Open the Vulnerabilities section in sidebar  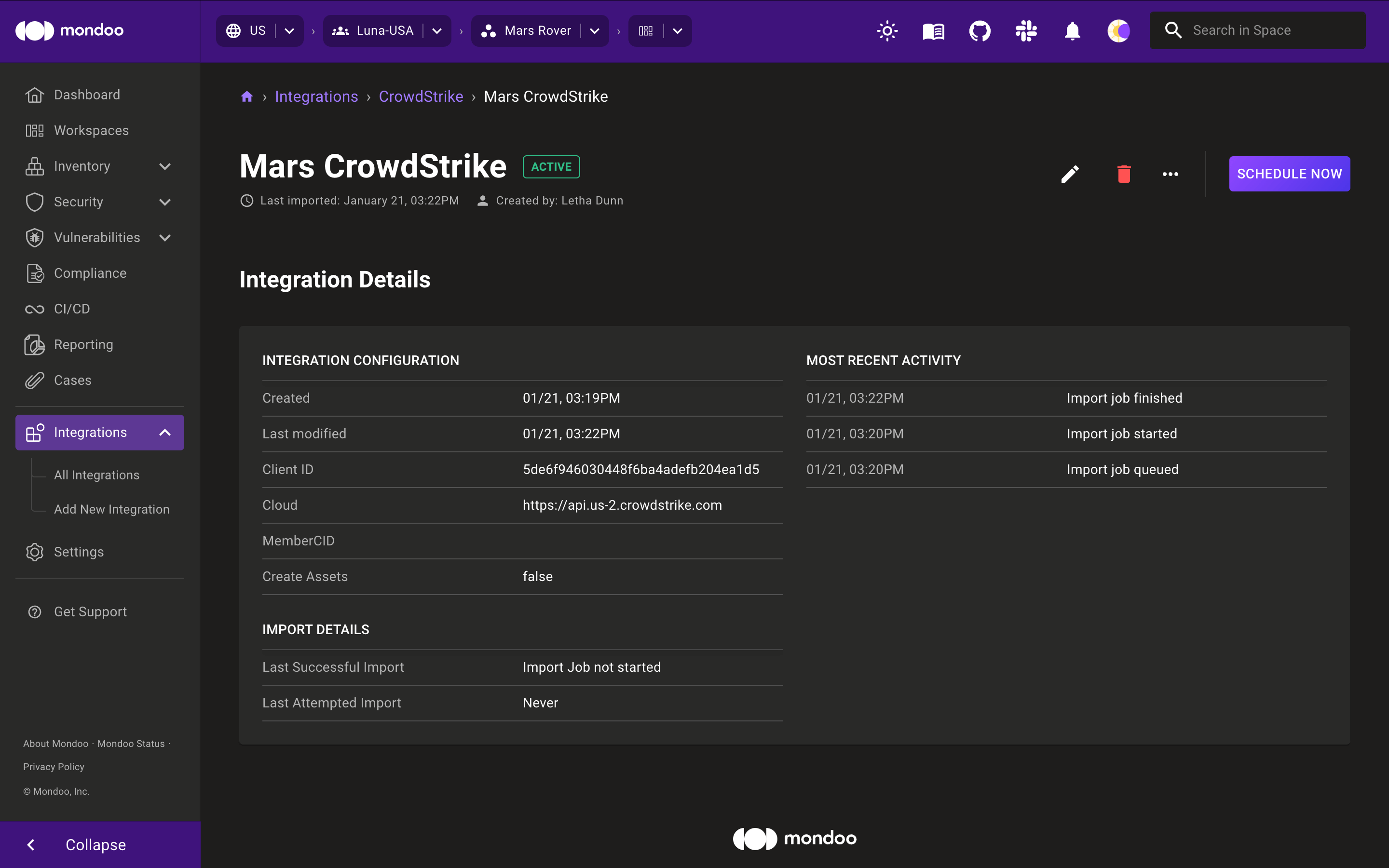(97, 237)
